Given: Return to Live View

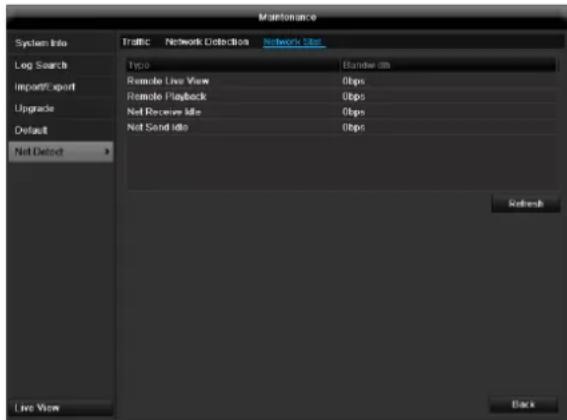Looking at the screenshot, I should click(61, 408).
